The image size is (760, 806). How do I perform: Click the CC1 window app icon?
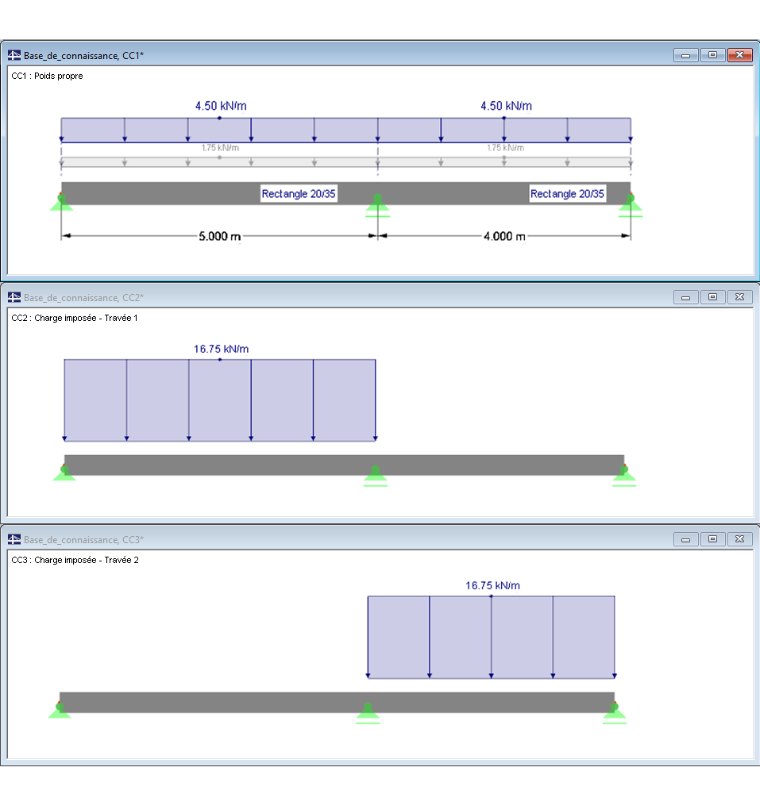coord(14,55)
